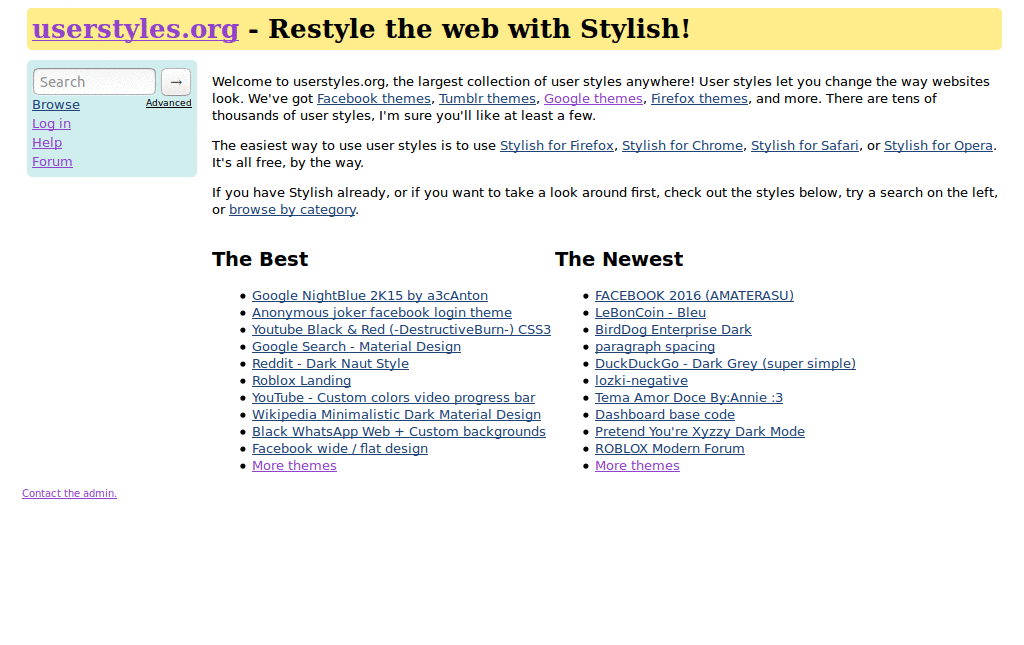Viewport: 1024px width, 645px height.
Task: Open the Help page
Action: 46,142
